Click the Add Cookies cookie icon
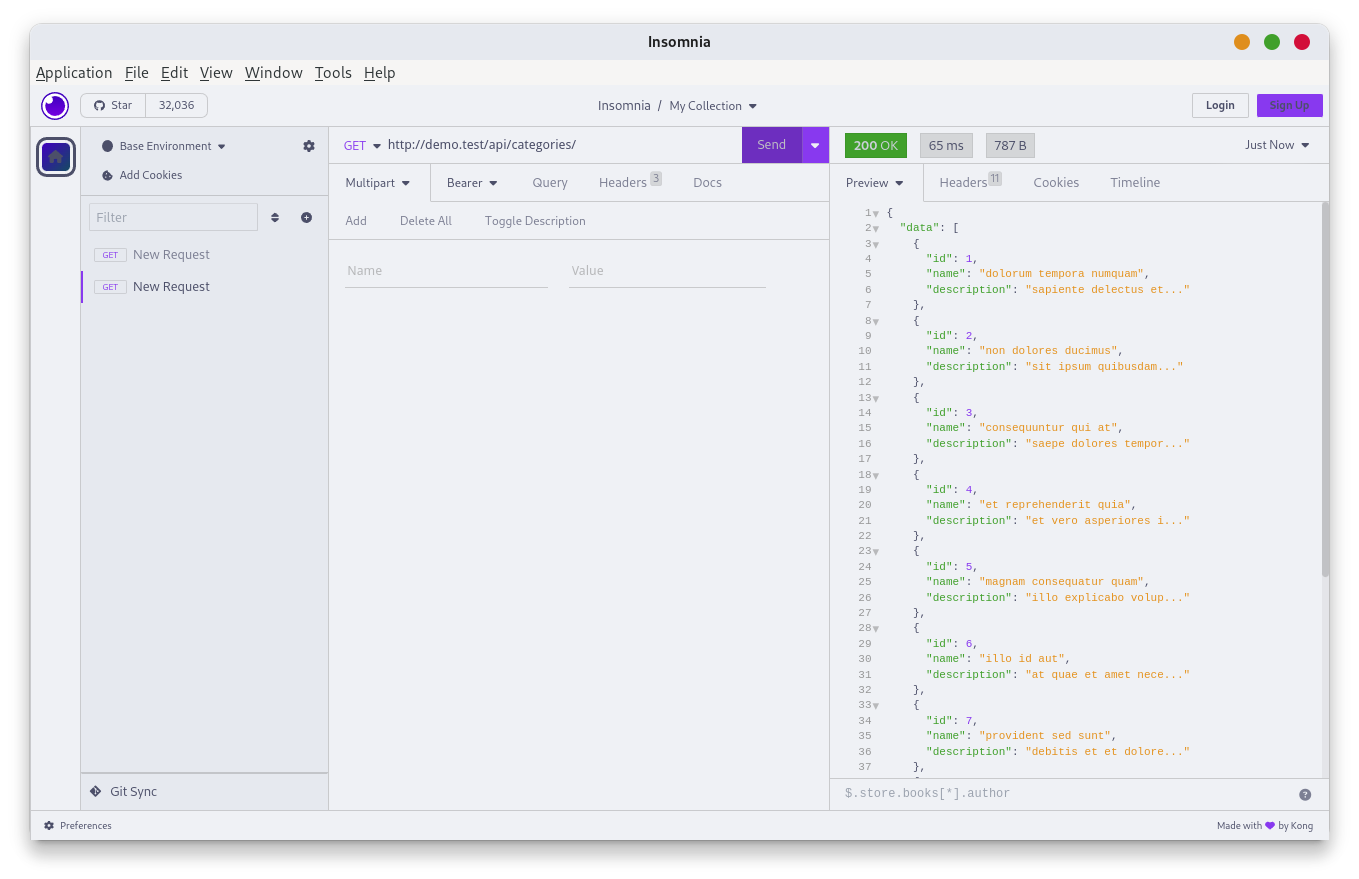The image size is (1359, 879). click(108, 175)
